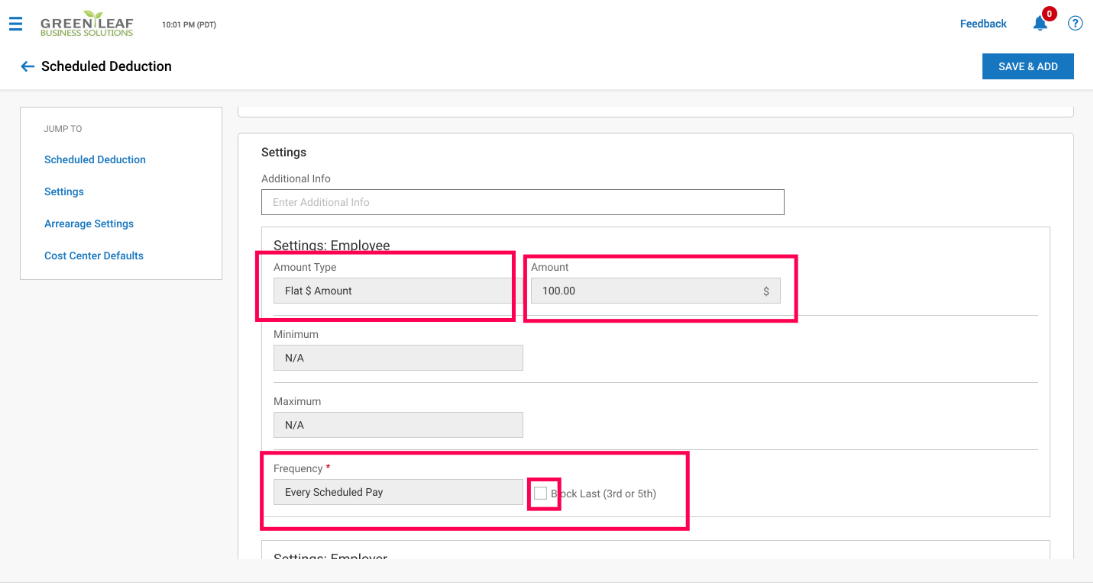Jump to Settings section
The height and width of the screenshot is (583, 1093).
click(x=64, y=192)
